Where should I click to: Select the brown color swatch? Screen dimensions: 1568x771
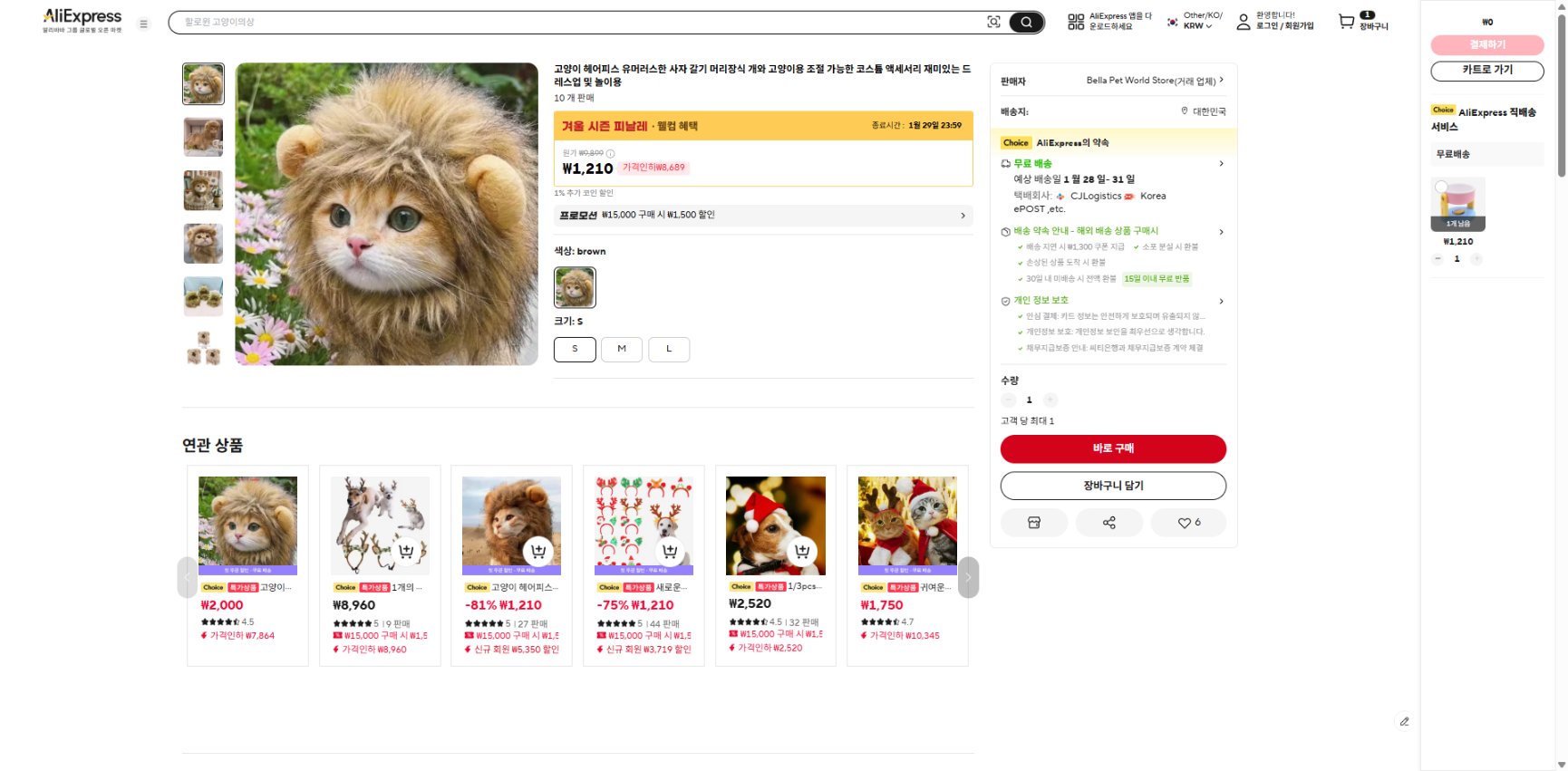coord(575,287)
